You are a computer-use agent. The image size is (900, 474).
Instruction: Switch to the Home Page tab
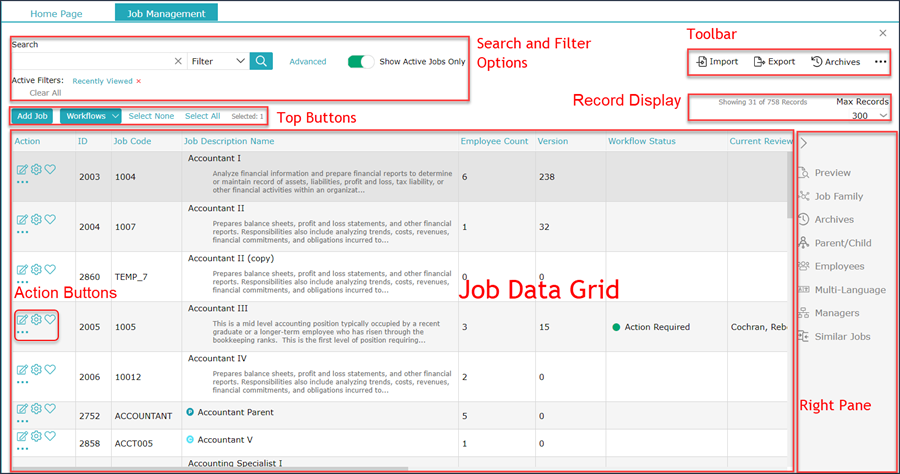point(56,13)
